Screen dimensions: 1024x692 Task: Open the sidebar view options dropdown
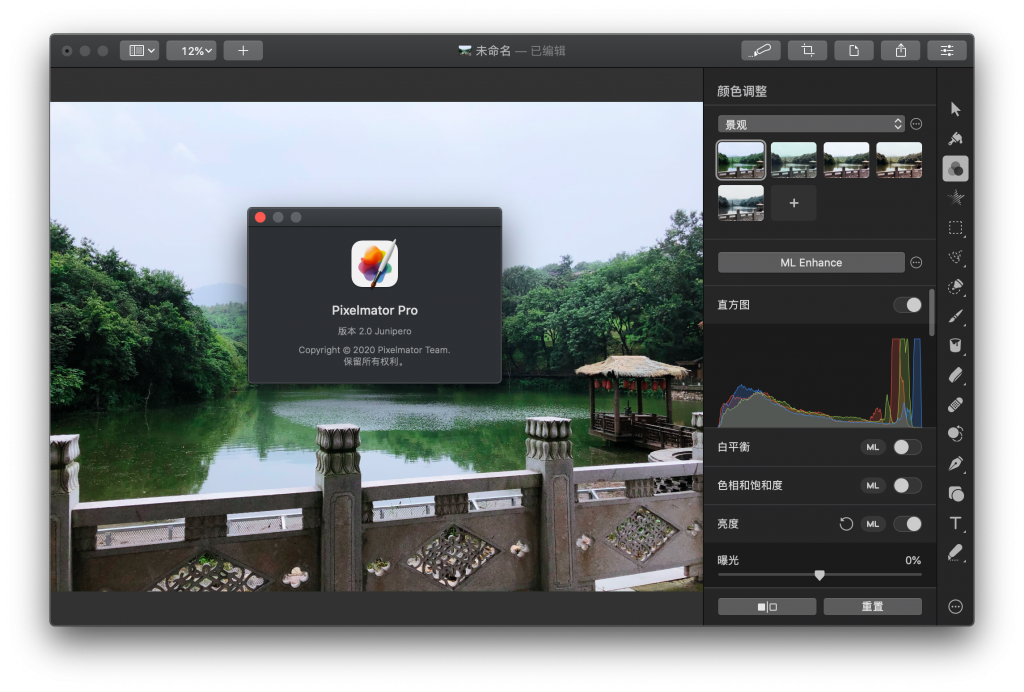point(139,50)
